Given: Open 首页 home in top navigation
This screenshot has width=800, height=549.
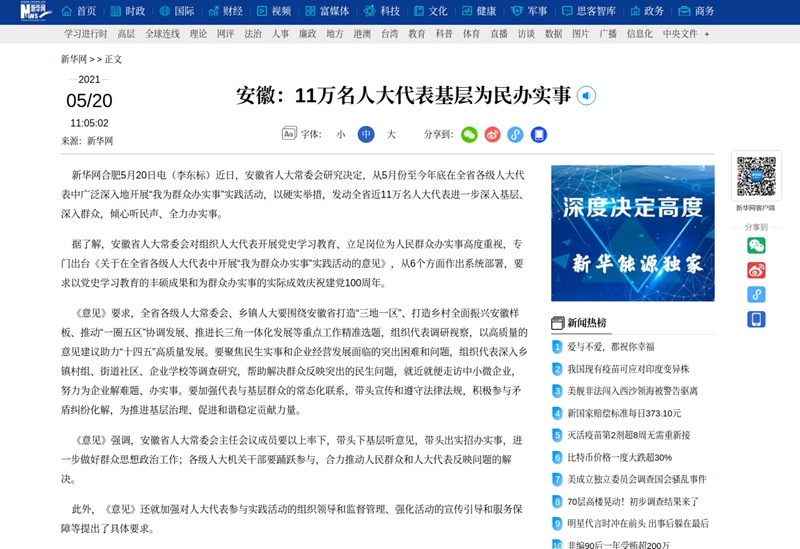Looking at the screenshot, I should [79, 11].
